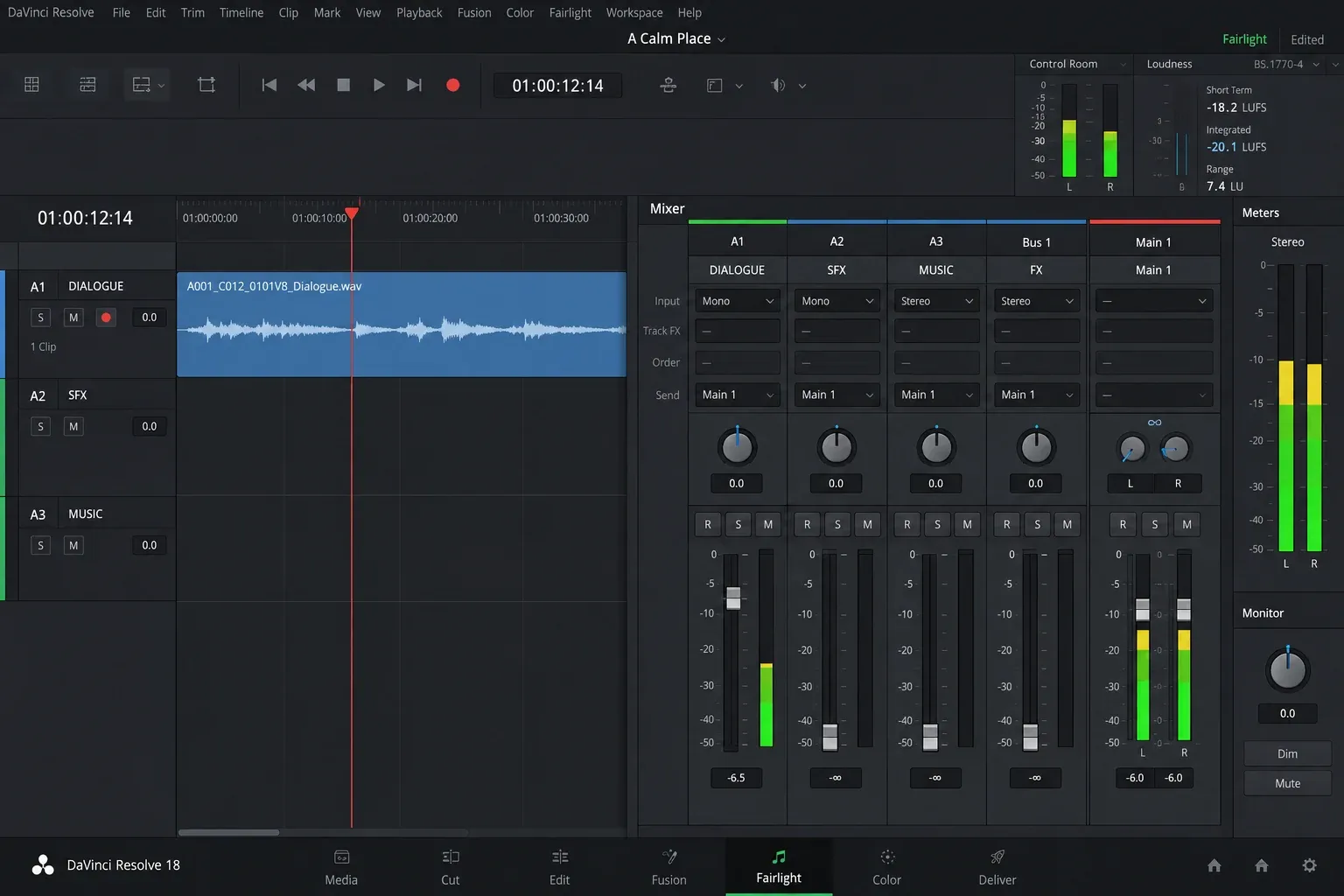The width and height of the screenshot is (1344, 896).
Task: Toggle mixer A3 channel R arm button
Action: coord(907,524)
